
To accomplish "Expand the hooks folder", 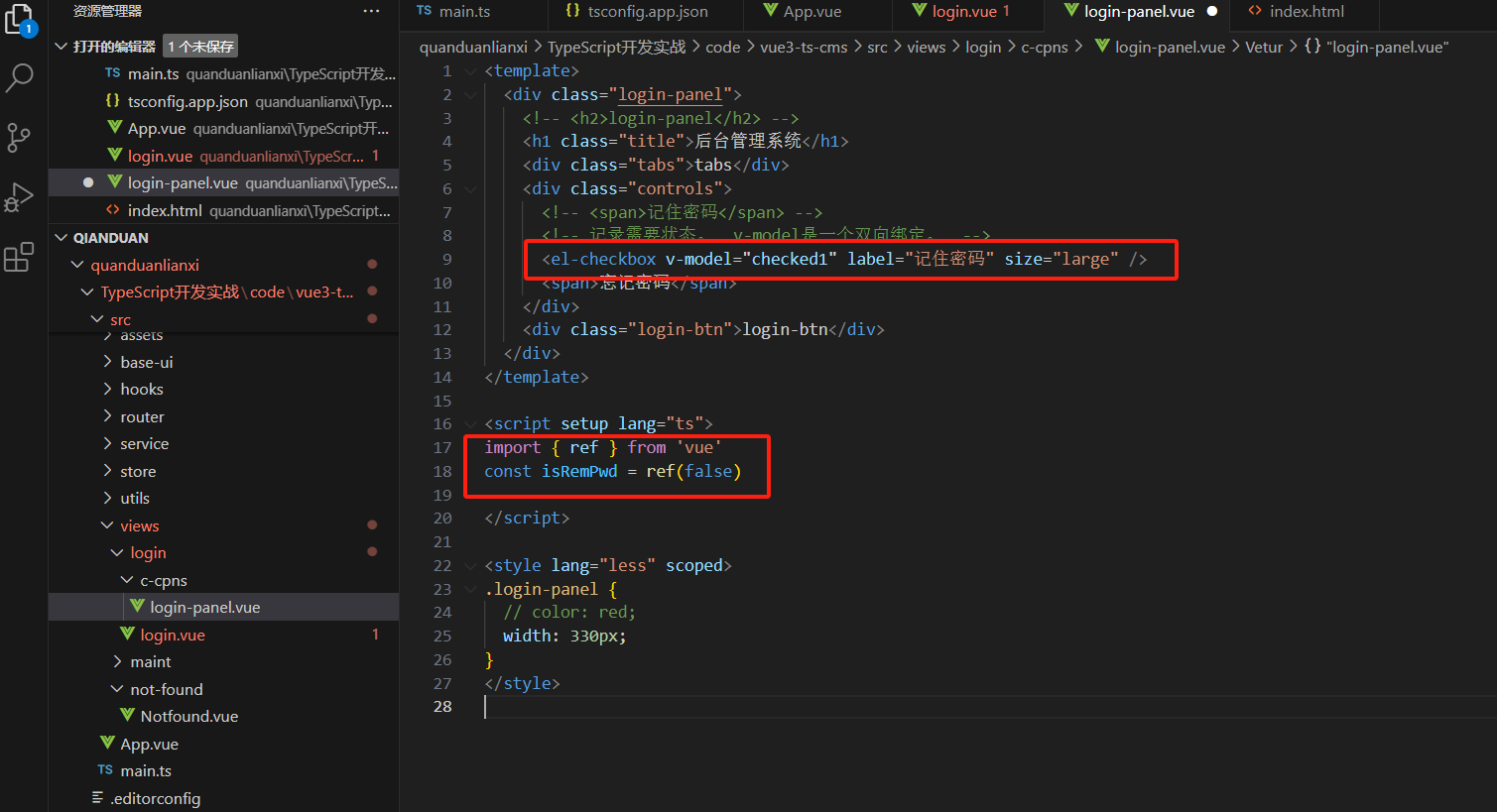I will [107, 390].
